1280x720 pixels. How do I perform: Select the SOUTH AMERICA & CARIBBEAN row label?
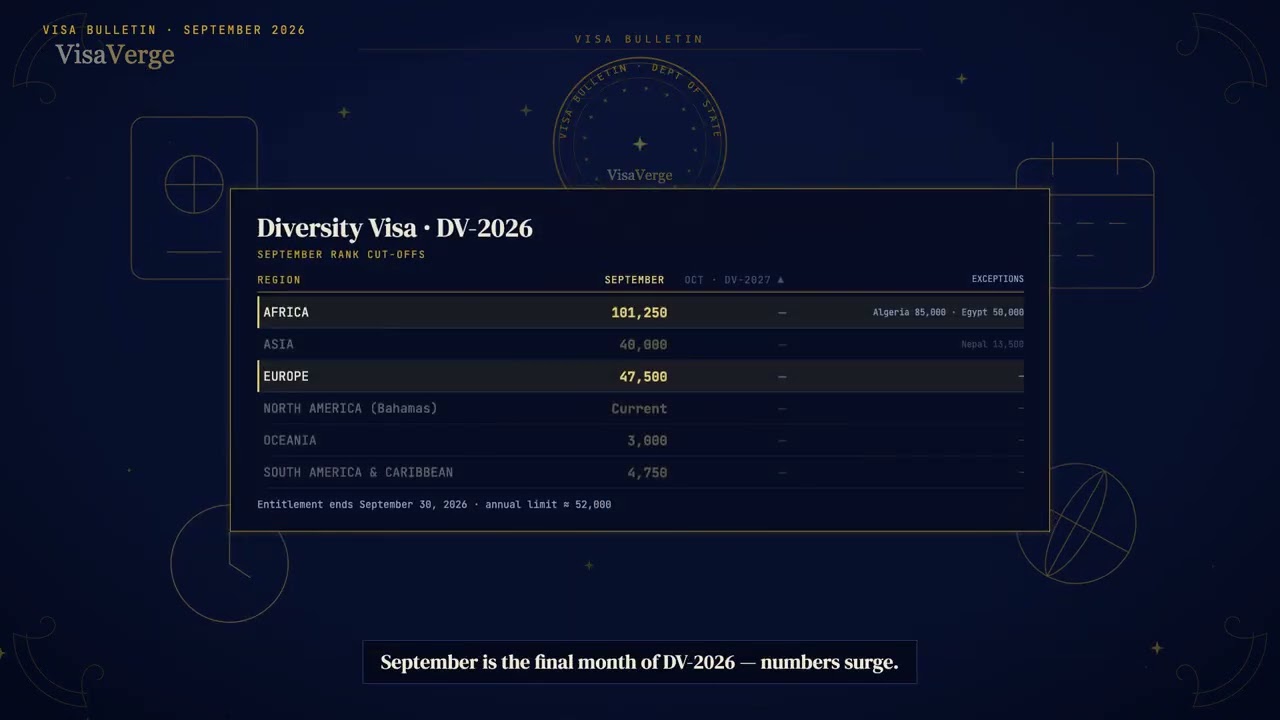point(358,472)
